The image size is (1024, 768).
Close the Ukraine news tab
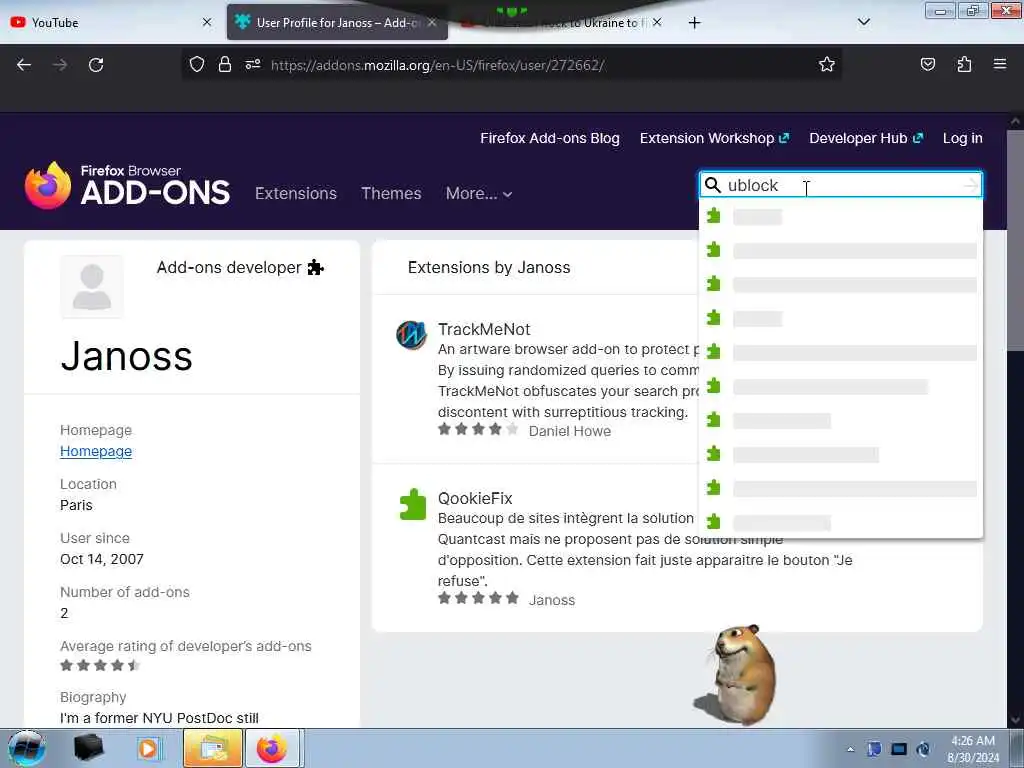[x=657, y=22]
